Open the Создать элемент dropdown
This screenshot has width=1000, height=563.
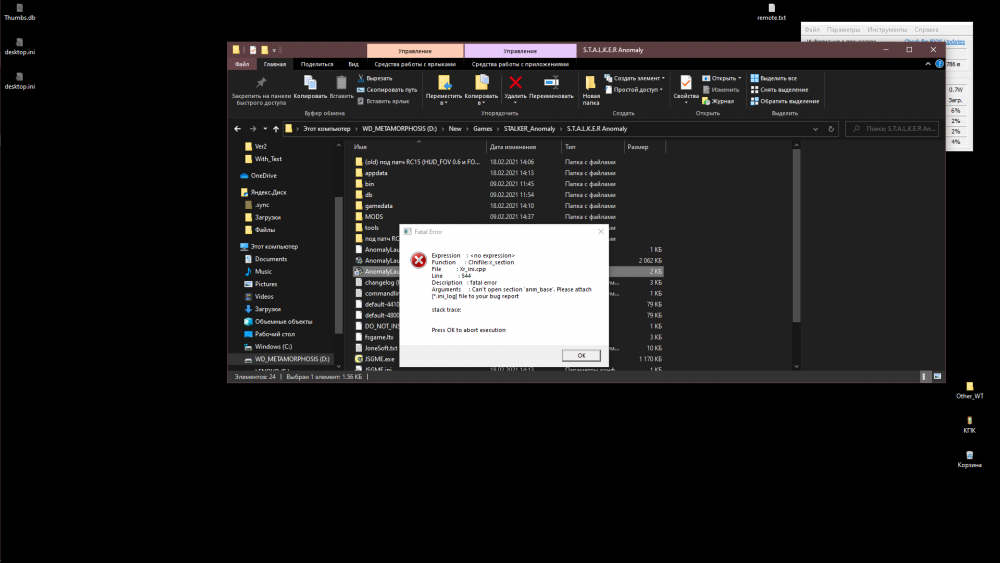635,78
